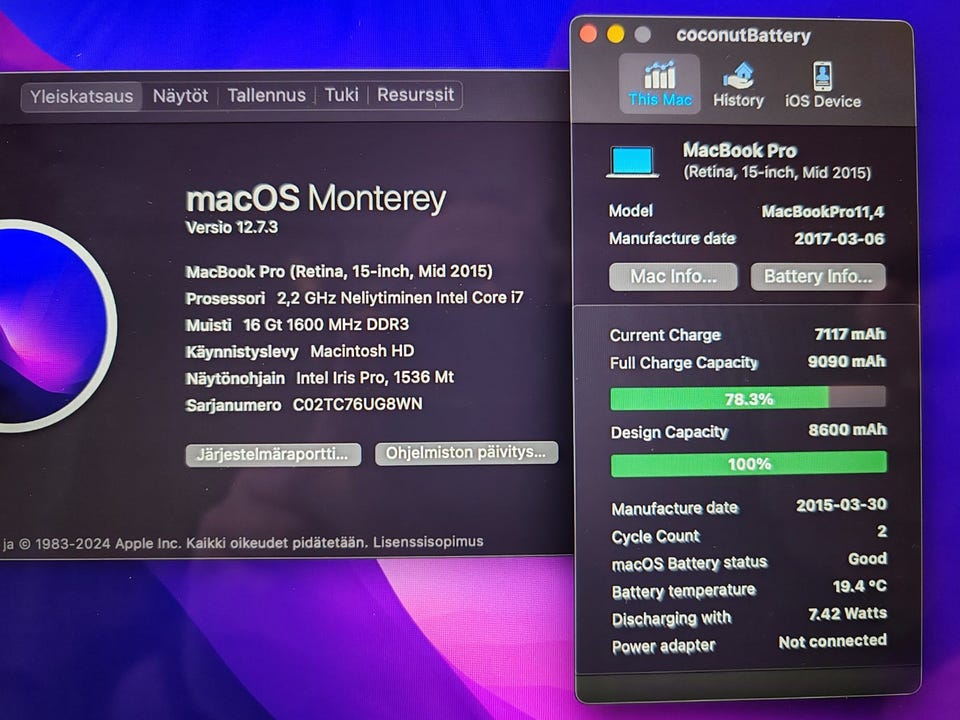This screenshot has height=720, width=960.
Task: Click the 100% design capacity bar
Action: pyautogui.click(x=749, y=463)
